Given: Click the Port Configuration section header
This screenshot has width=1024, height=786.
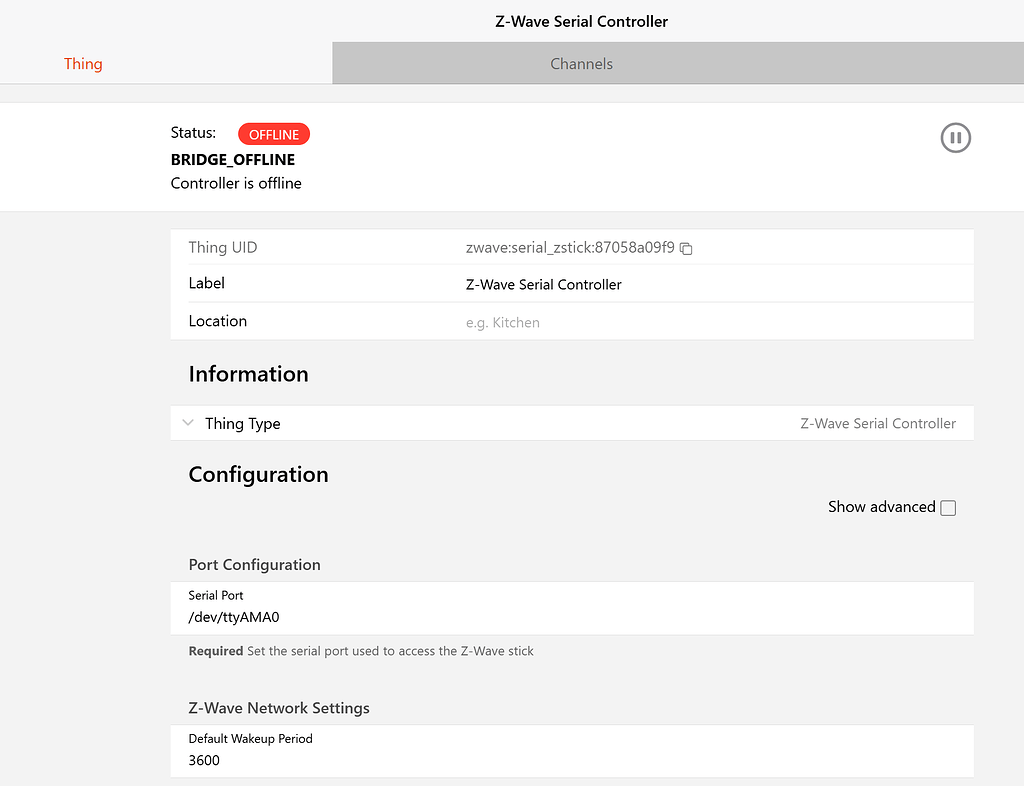Looking at the screenshot, I should tap(254, 565).
